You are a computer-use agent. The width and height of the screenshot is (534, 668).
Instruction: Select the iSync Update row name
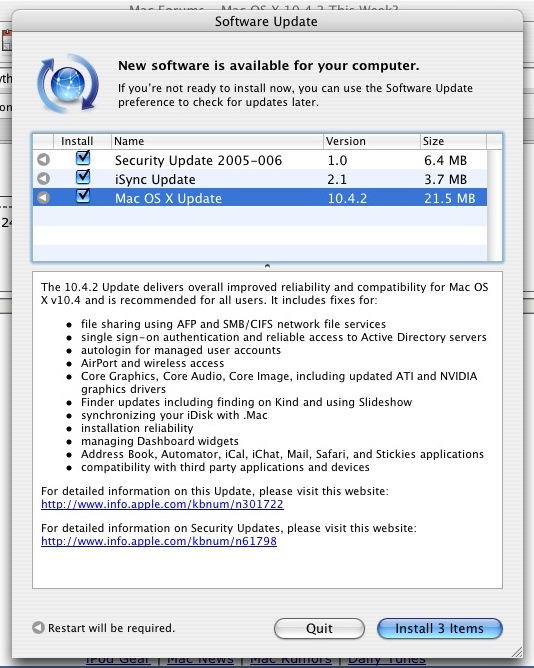click(155, 179)
